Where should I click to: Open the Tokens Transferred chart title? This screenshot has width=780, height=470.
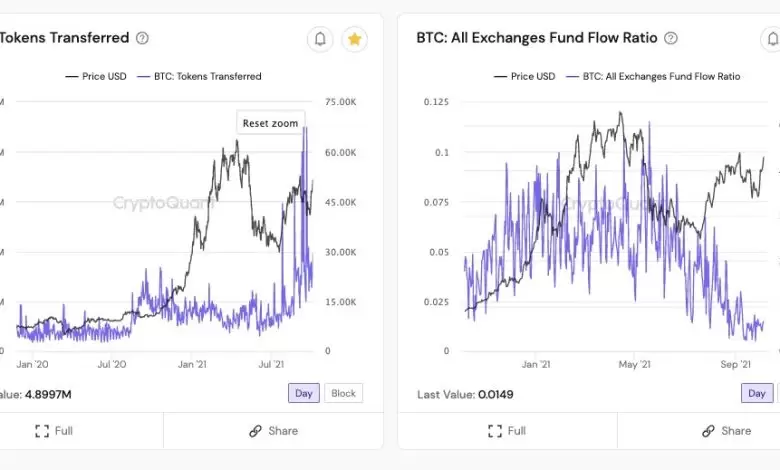coord(64,38)
